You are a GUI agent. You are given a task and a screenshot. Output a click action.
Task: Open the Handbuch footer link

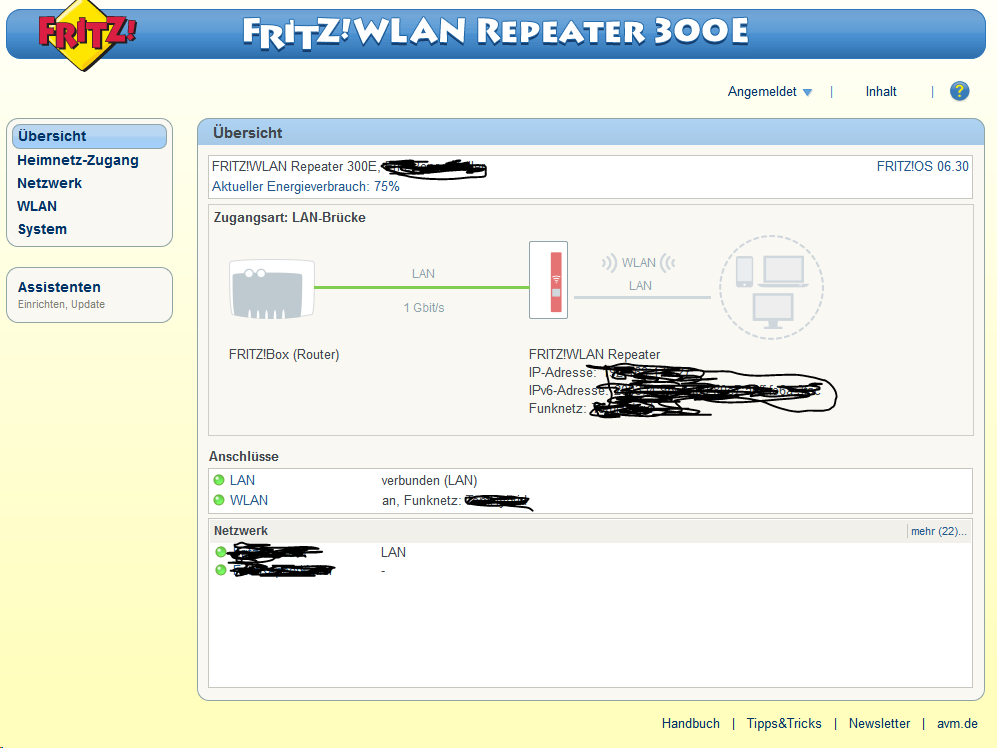691,723
